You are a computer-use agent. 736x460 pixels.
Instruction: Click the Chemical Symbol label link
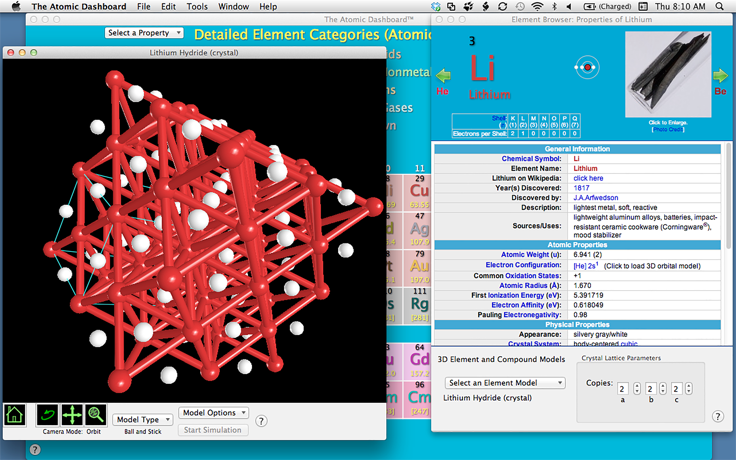(x=531, y=159)
